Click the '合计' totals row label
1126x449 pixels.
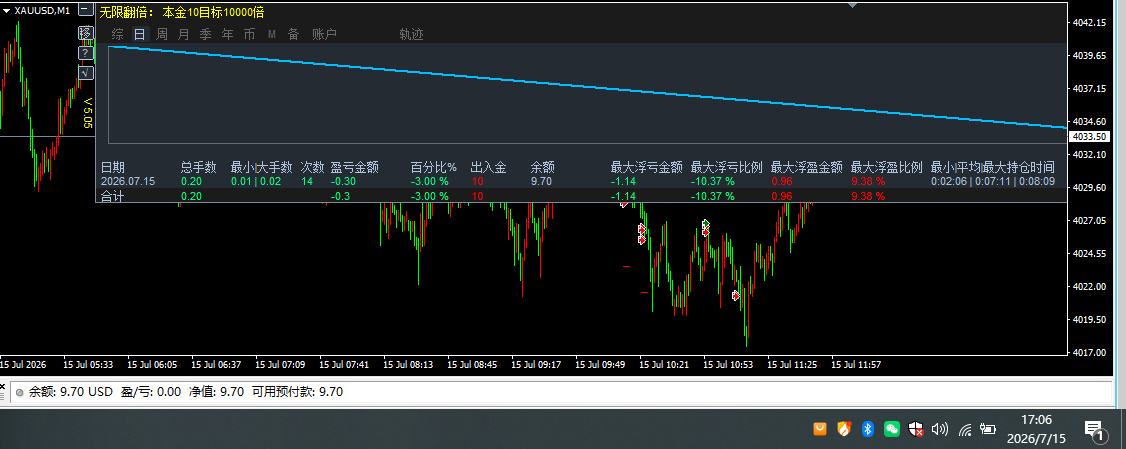coord(112,196)
